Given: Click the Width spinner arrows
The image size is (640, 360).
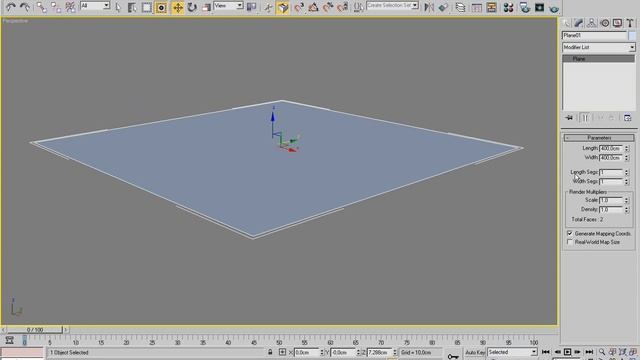Looking at the screenshot, I should 627,158.
